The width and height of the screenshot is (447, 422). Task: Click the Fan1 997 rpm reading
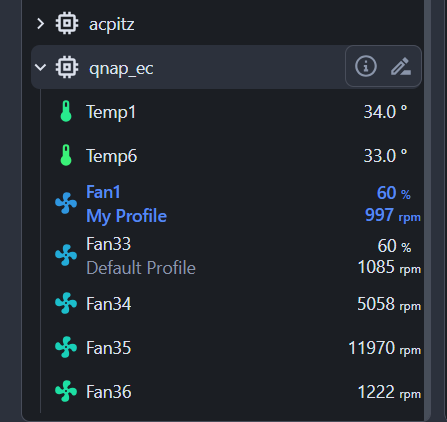(393, 215)
